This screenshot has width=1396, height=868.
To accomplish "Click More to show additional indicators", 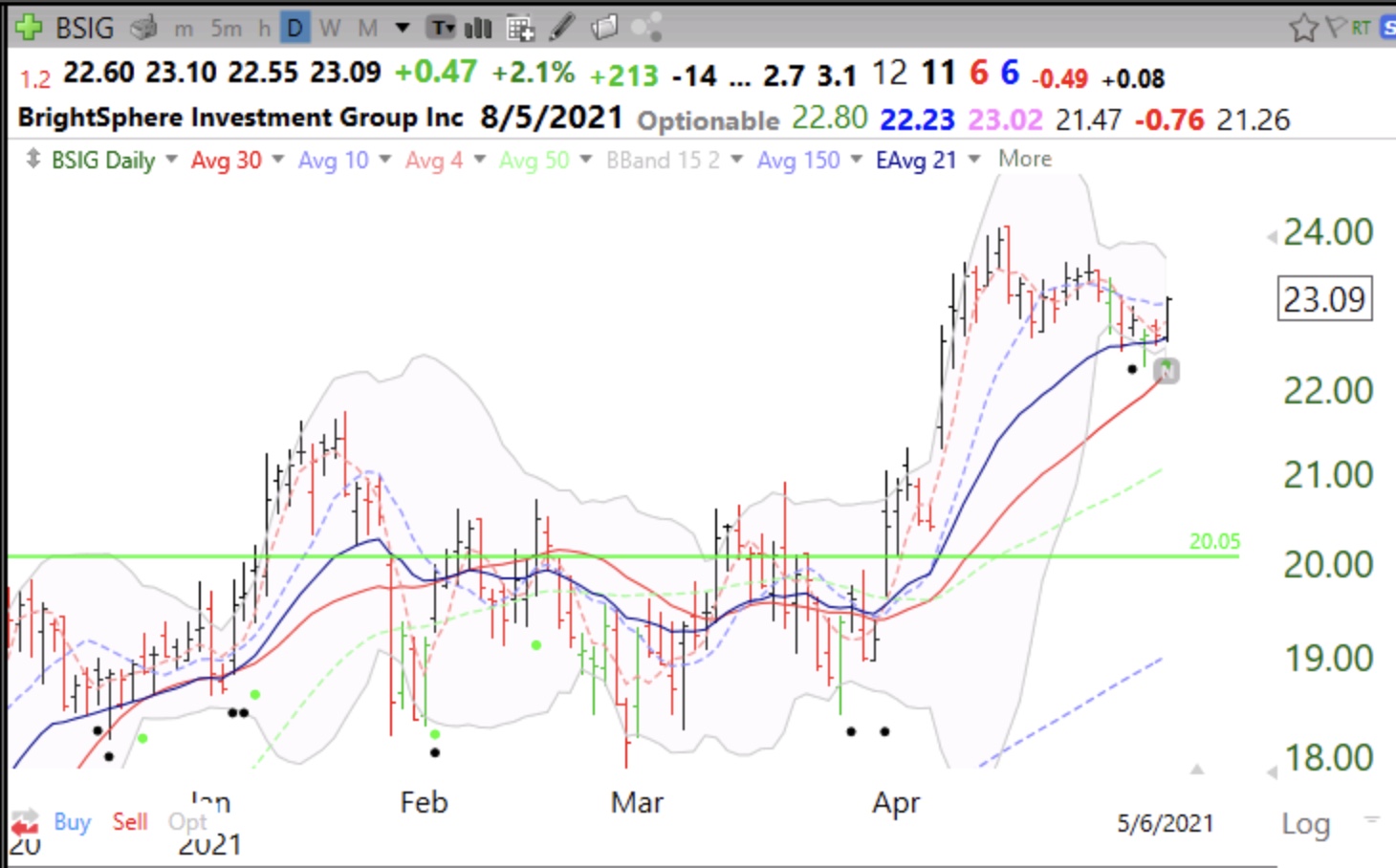I will [1025, 159].
